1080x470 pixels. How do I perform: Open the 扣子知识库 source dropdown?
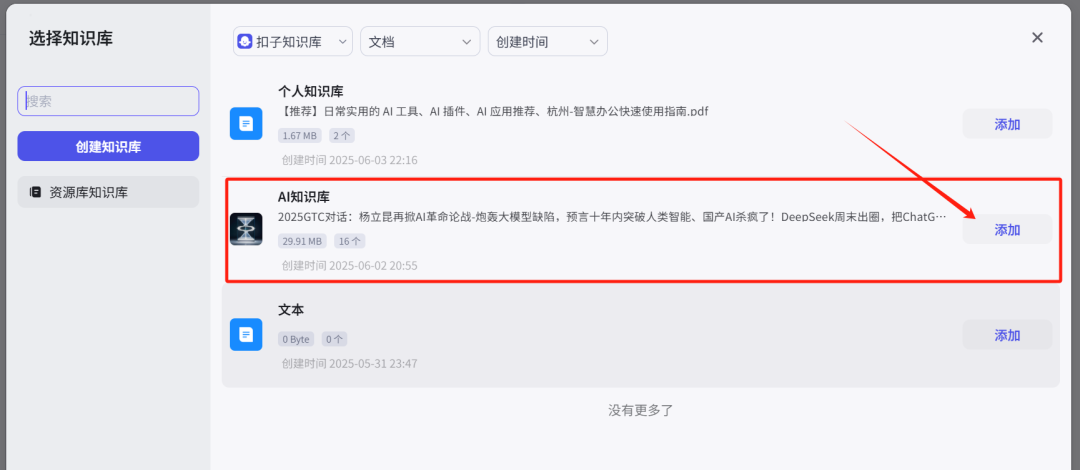click(x=293, y=41)
